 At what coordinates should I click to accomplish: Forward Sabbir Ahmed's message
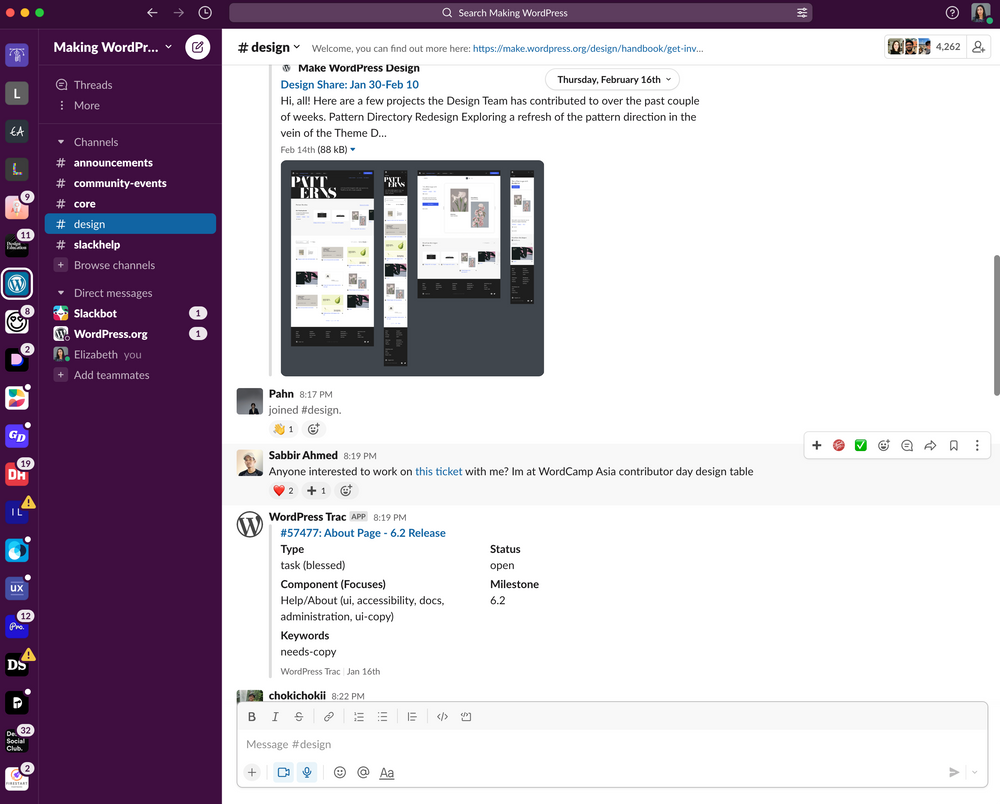click(x=930, y=445)
